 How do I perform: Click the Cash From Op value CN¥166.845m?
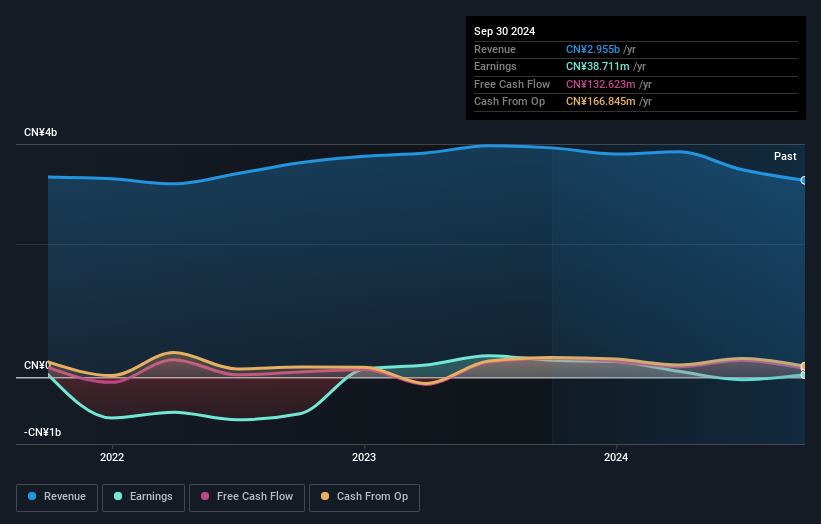click(x=601, y=102)
